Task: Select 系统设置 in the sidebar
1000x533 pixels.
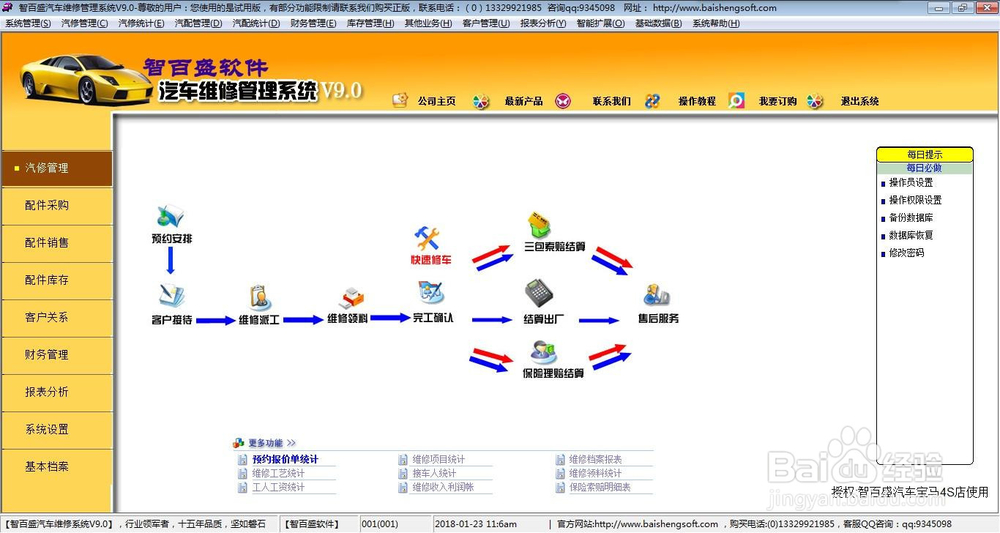Action: (57, 430)
